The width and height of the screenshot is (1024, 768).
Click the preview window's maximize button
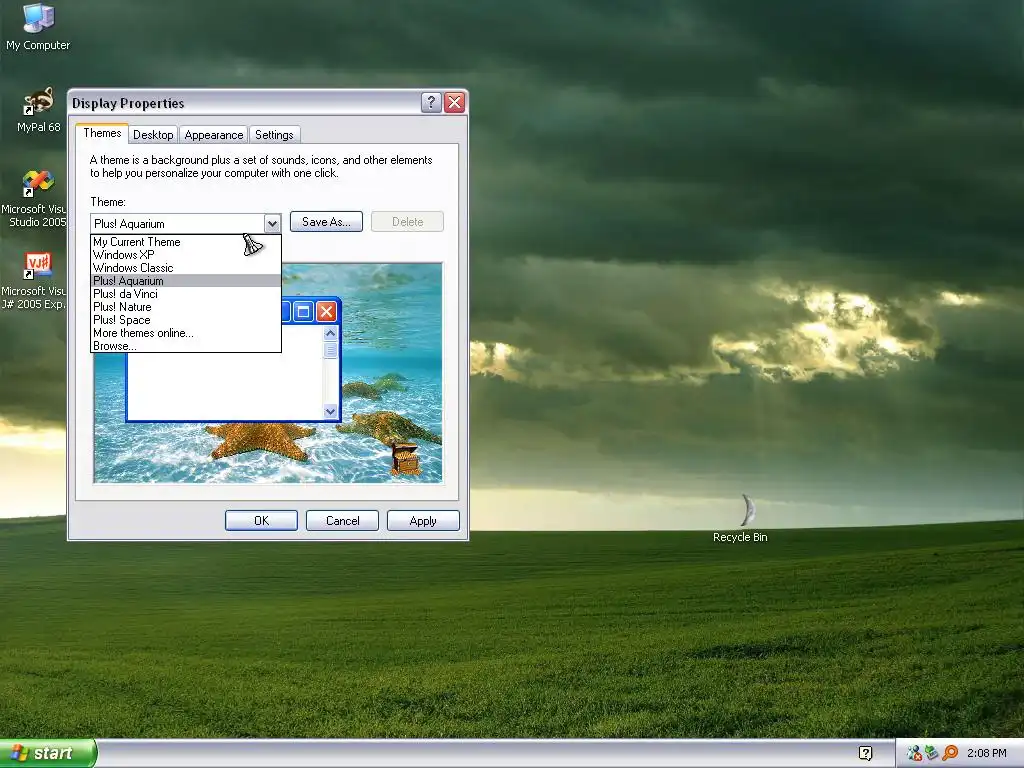303,312
